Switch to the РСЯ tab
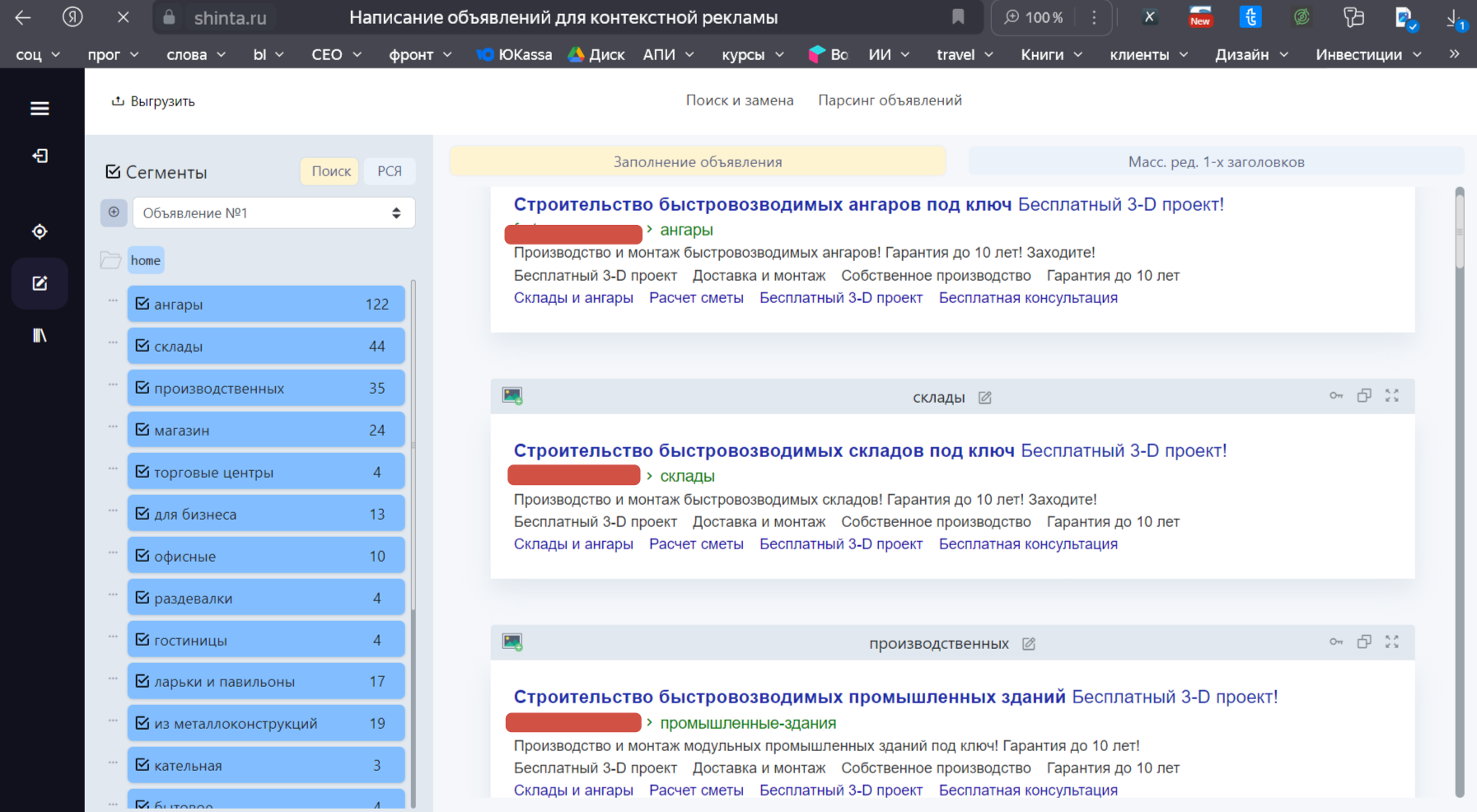This screenshot has height=812, width=1477. tap(390, 171)
